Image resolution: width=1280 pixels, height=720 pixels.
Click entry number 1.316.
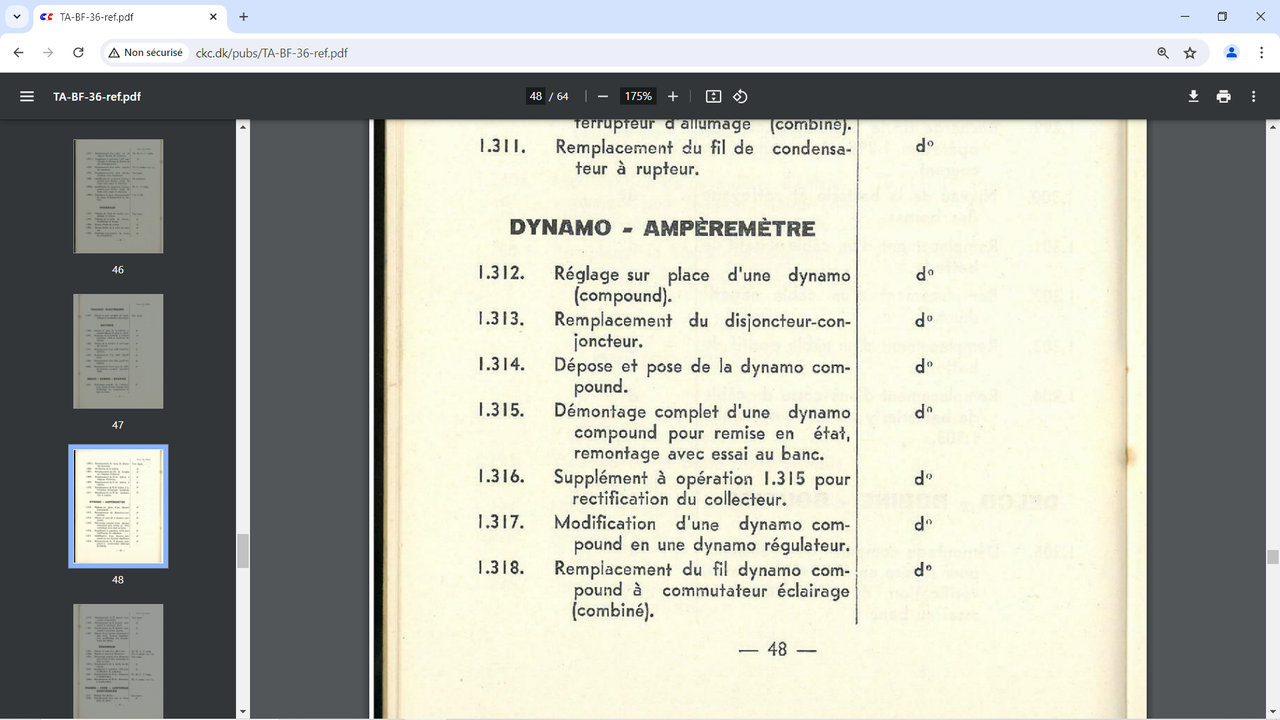pyautogui.click(x=501, y=476)
